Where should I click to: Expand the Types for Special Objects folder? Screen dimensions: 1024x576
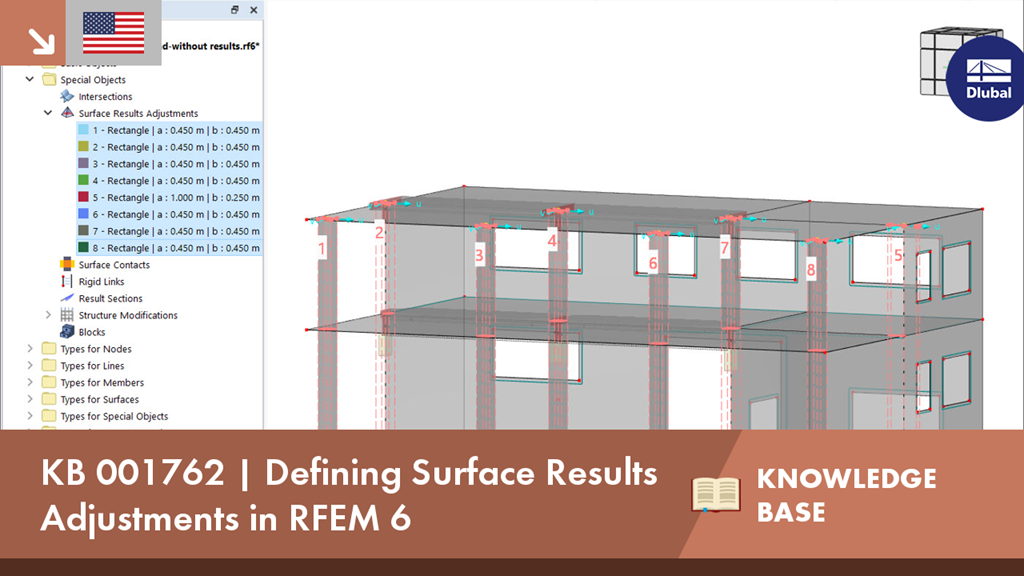coord(29,415)
